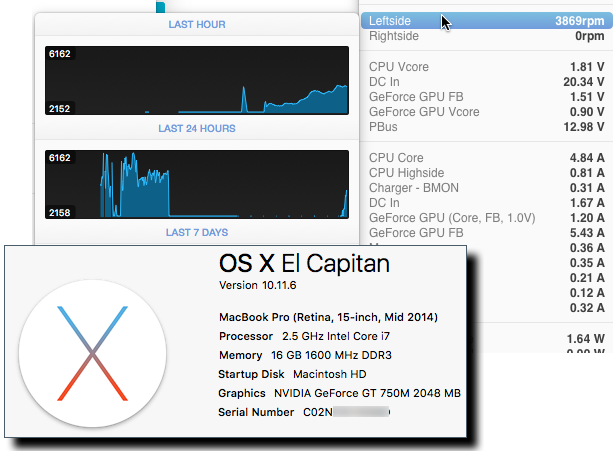The height and width of the screenshot is (451, 613).
Task: Click the 0.21 A current value
Action: point(587,278)
